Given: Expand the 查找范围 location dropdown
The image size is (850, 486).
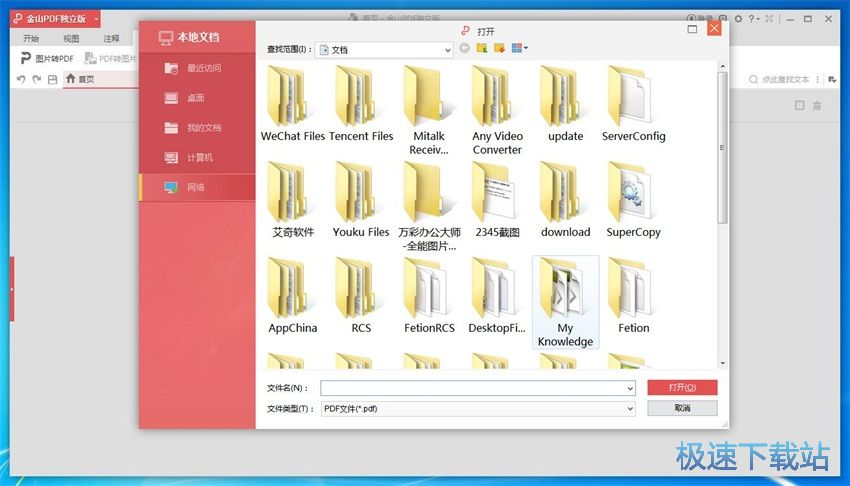Looking at the screenshot, I should [448, 50].
